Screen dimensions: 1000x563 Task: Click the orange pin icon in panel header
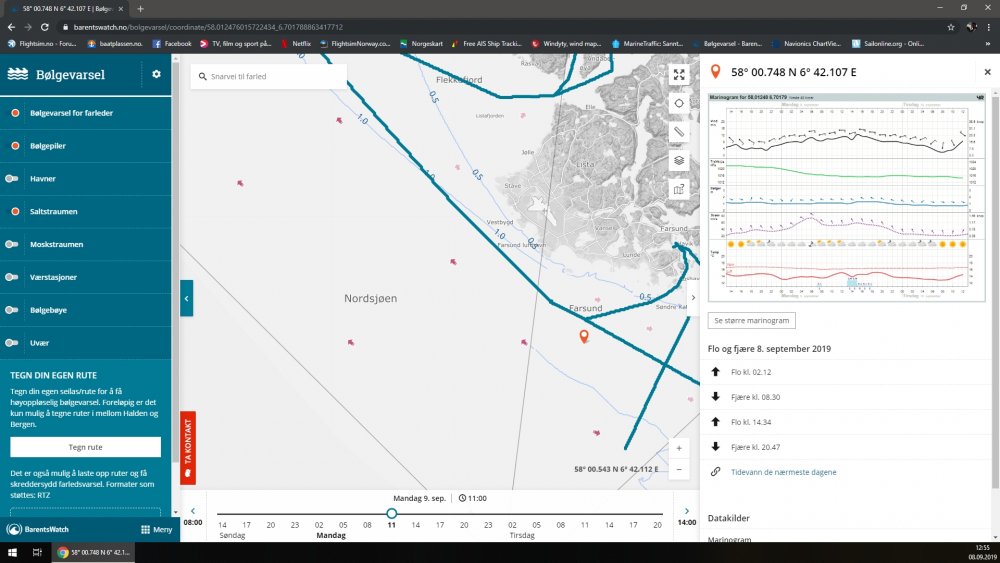click(716, 71)
